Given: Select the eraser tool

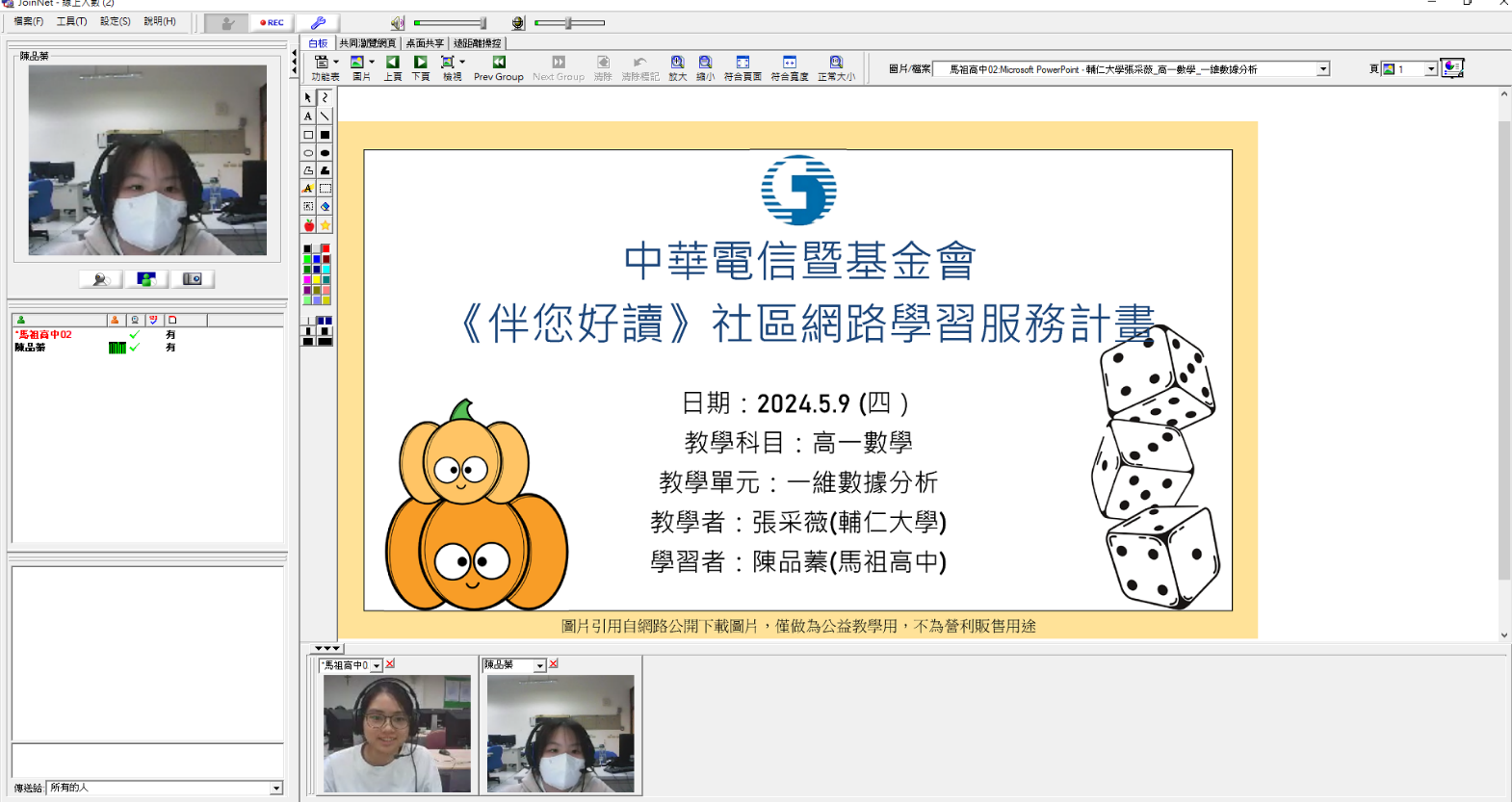Looking at the screenshot, I should [326, 206].
